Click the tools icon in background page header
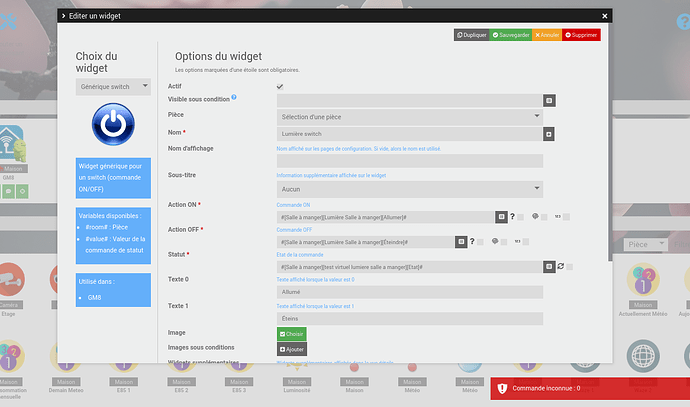This screenshot has height=407, width=690. coord(8,21)
